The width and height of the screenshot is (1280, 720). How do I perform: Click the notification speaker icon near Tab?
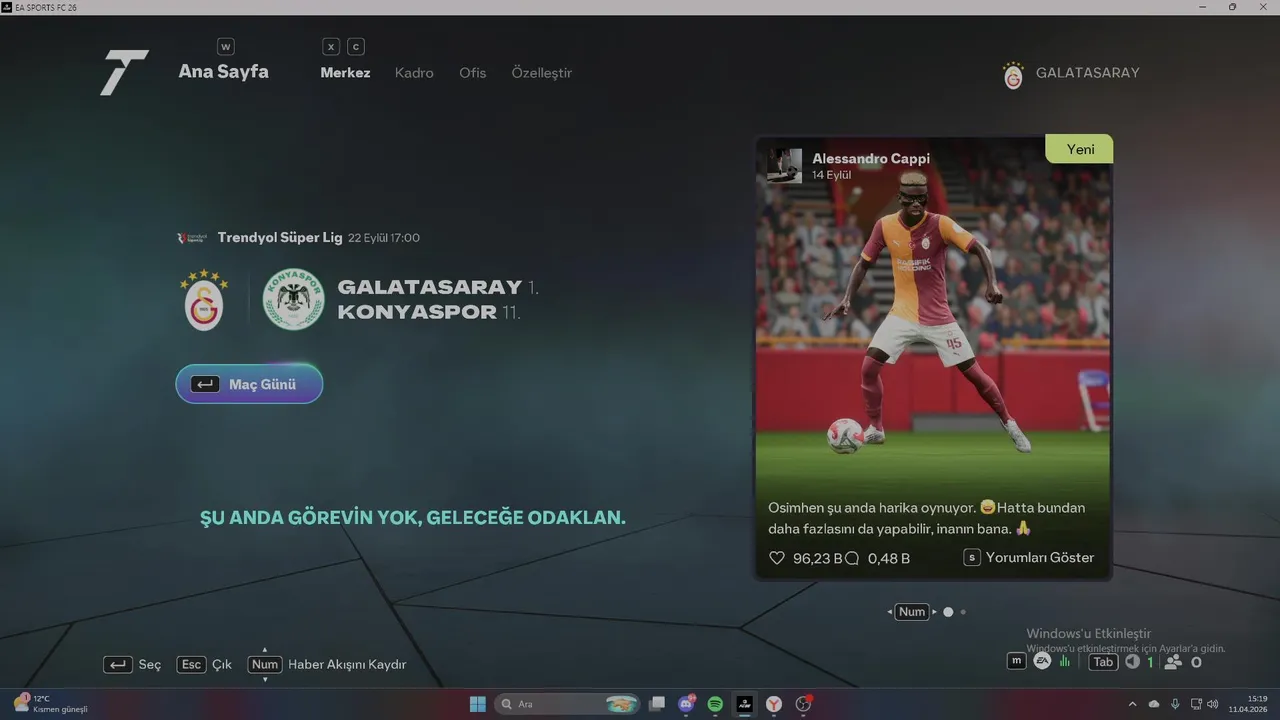click(1132, 662)
